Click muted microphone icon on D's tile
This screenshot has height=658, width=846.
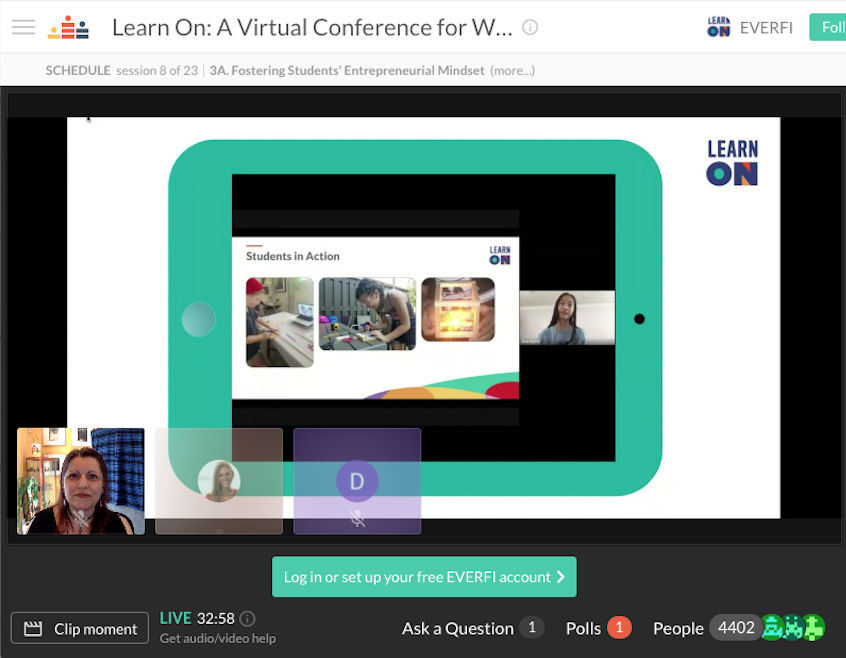click(357, 518)
